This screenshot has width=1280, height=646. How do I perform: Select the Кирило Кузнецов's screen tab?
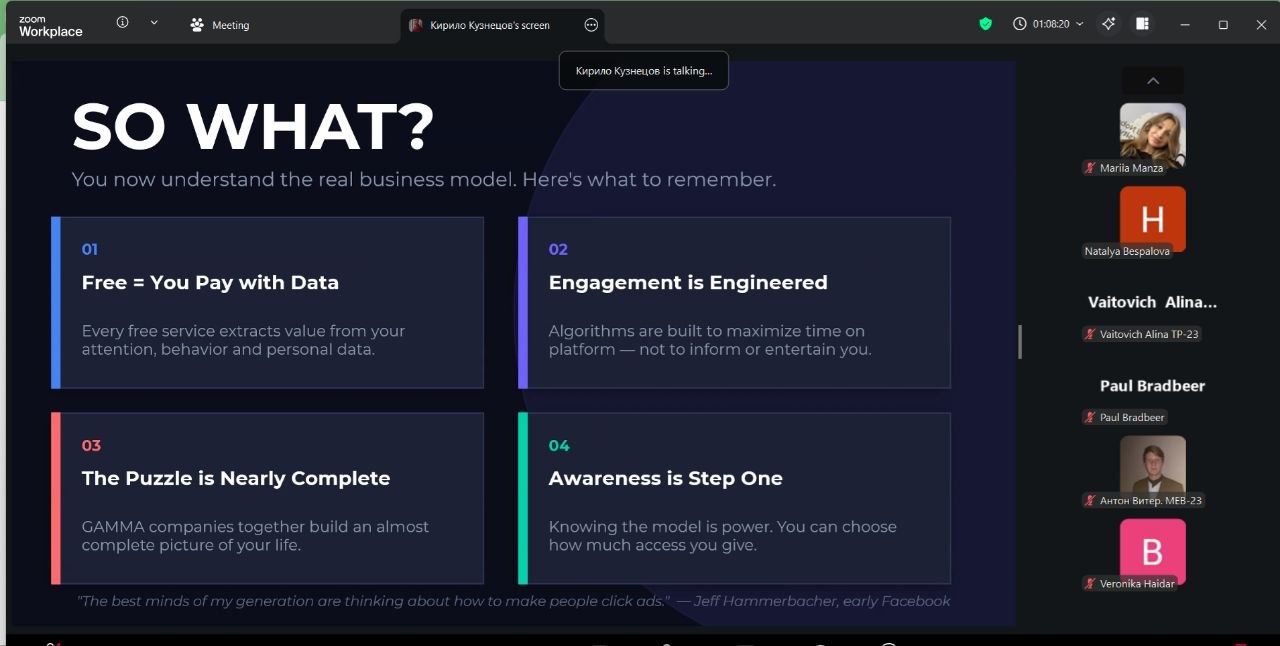(x=488, y=25)
